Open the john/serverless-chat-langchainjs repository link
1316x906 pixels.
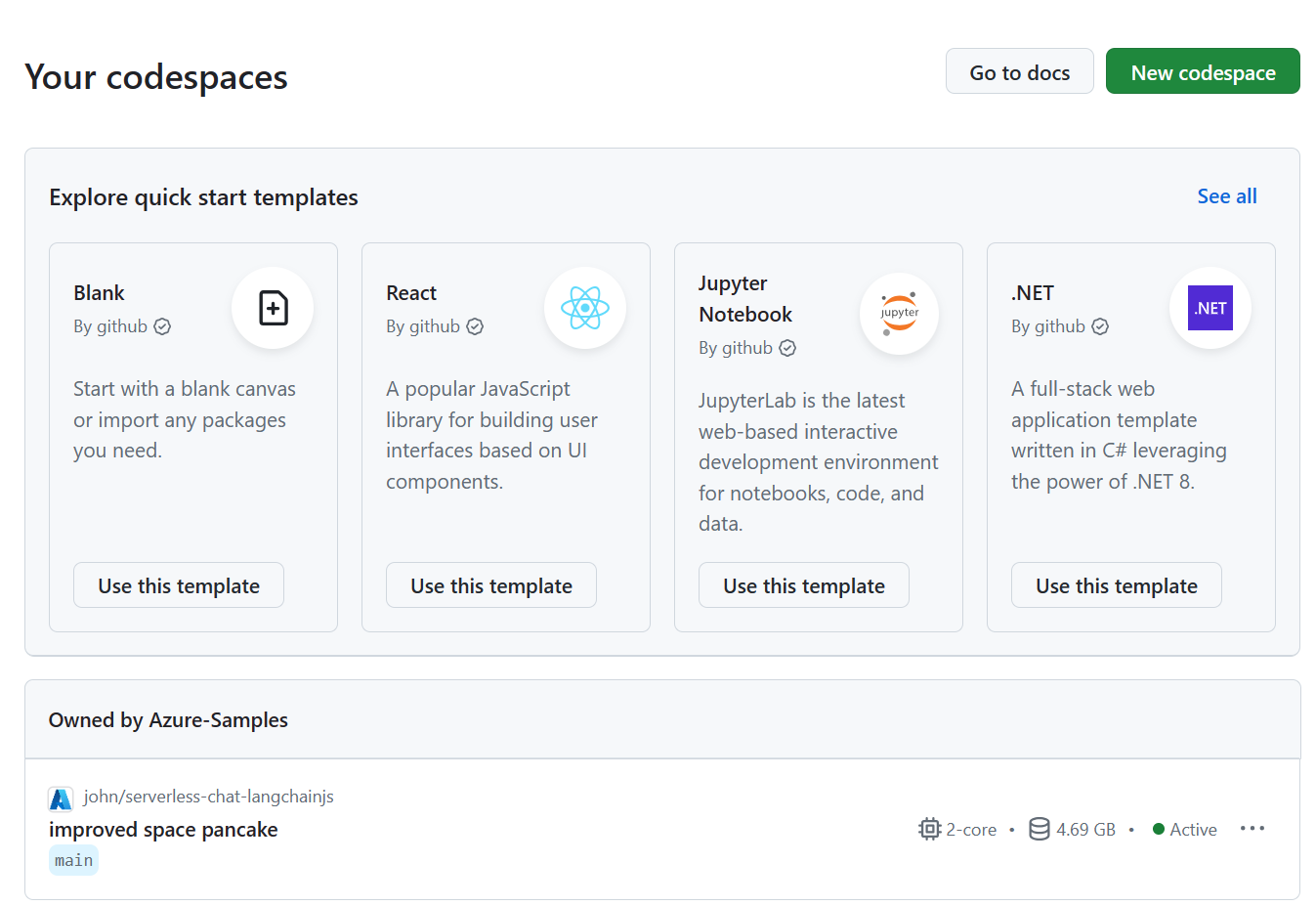209,797
